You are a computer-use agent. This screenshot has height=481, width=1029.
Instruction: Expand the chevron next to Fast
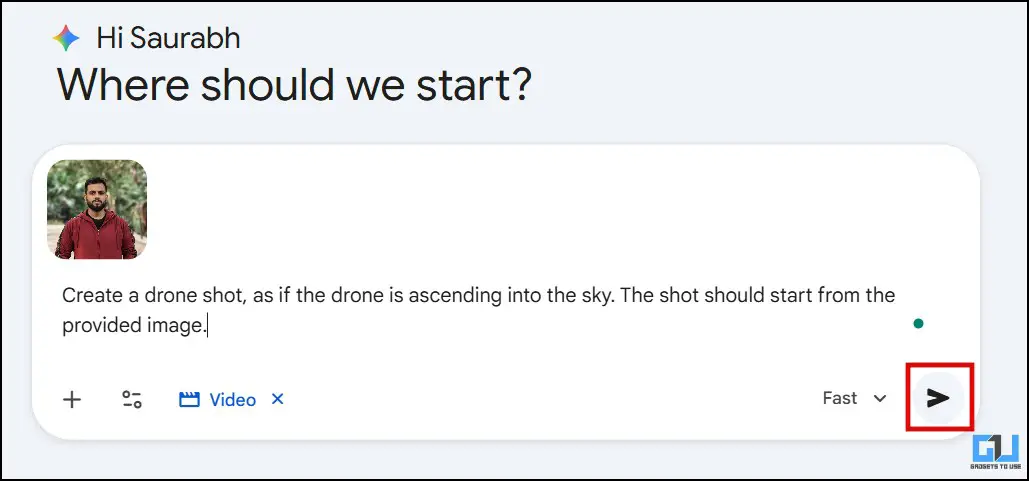(880, 399)
